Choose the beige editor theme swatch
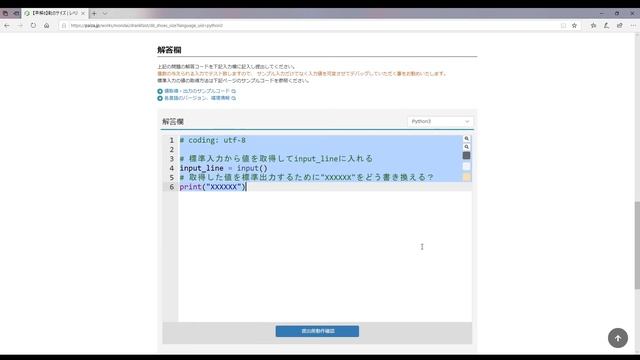 click(467, 177)
